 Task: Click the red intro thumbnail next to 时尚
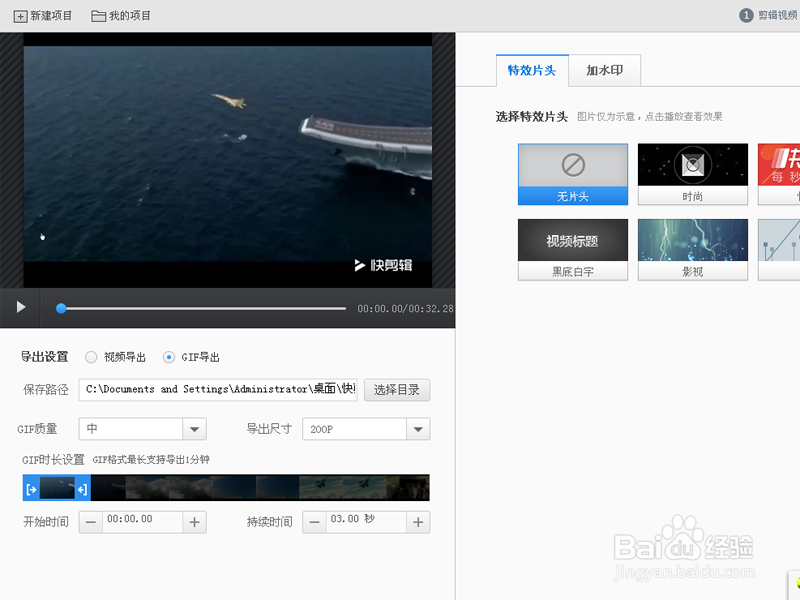click(779, 174)
